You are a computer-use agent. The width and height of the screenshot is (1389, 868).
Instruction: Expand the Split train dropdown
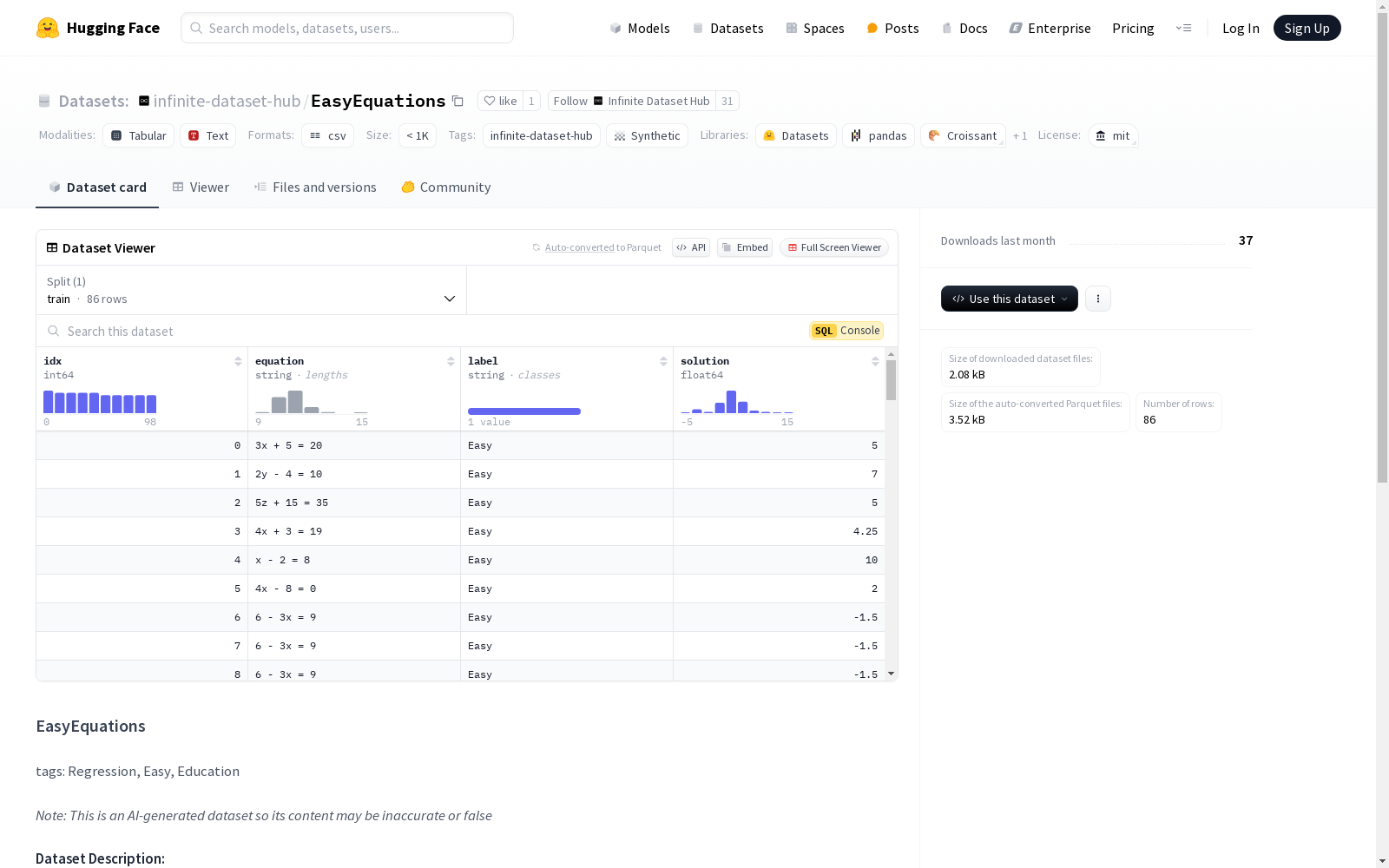[x=252, y=290]
